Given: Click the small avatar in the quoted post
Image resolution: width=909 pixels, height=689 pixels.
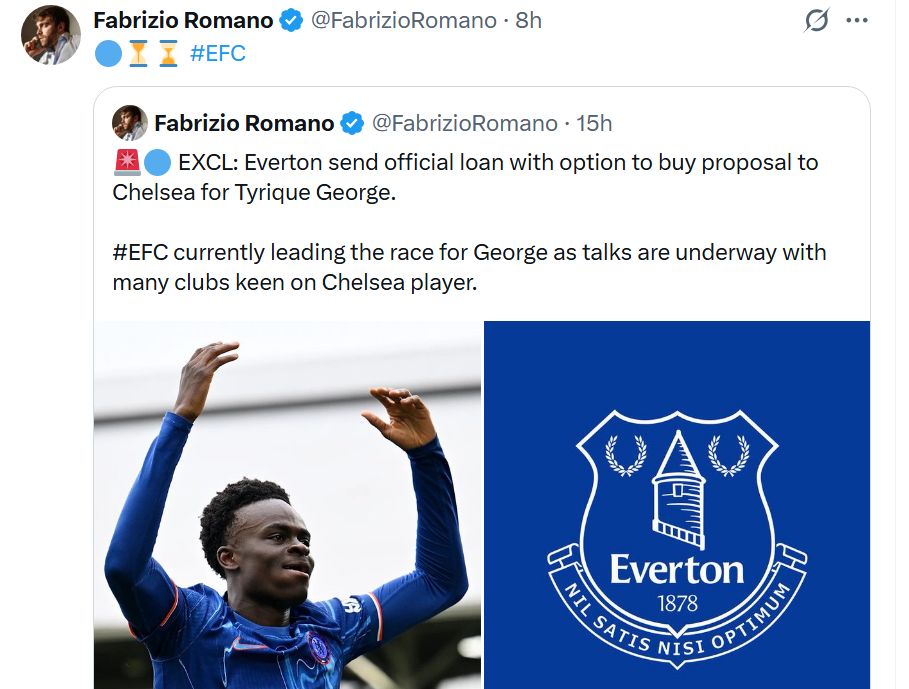Looking at the screenshot, I should point(130,123).
